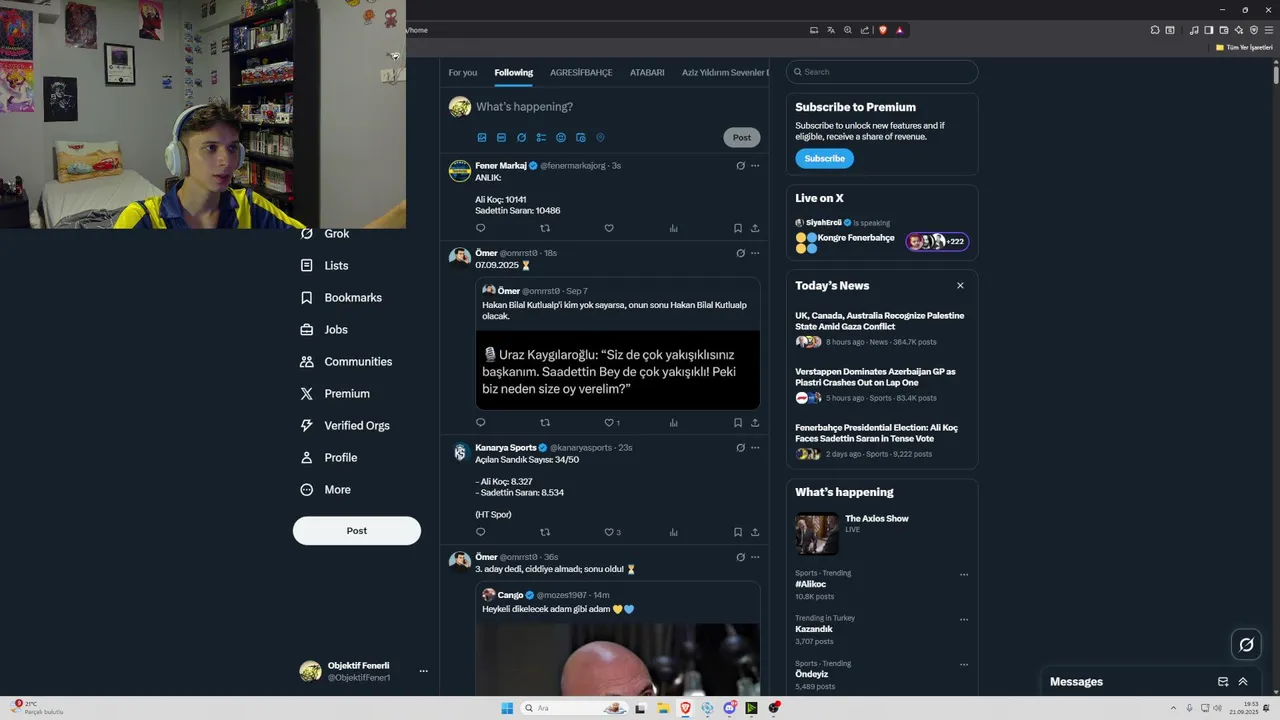The image size is (1280, 720).
Task: Add media to the new post
Action: click(x=482, y=138)
